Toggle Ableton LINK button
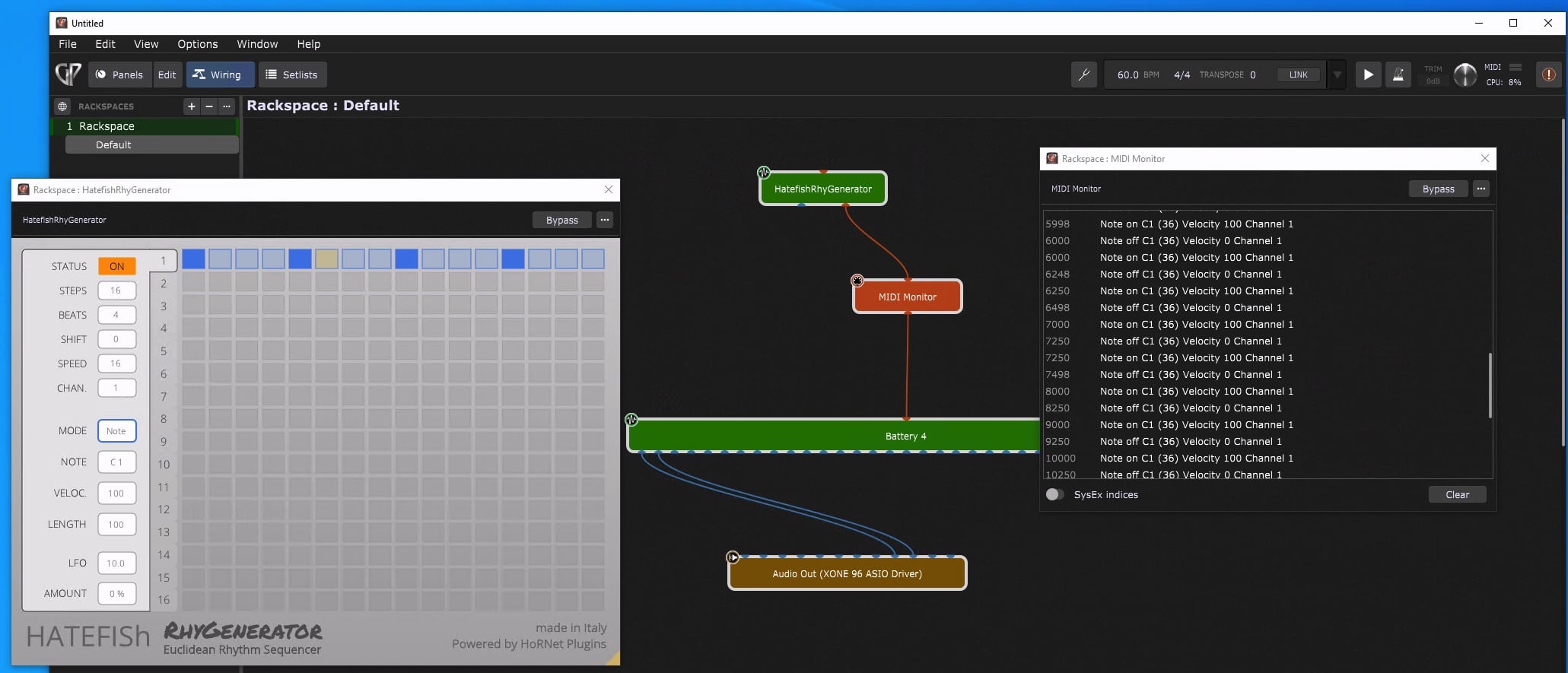1568x673 pixels. tap(1298, 75)
